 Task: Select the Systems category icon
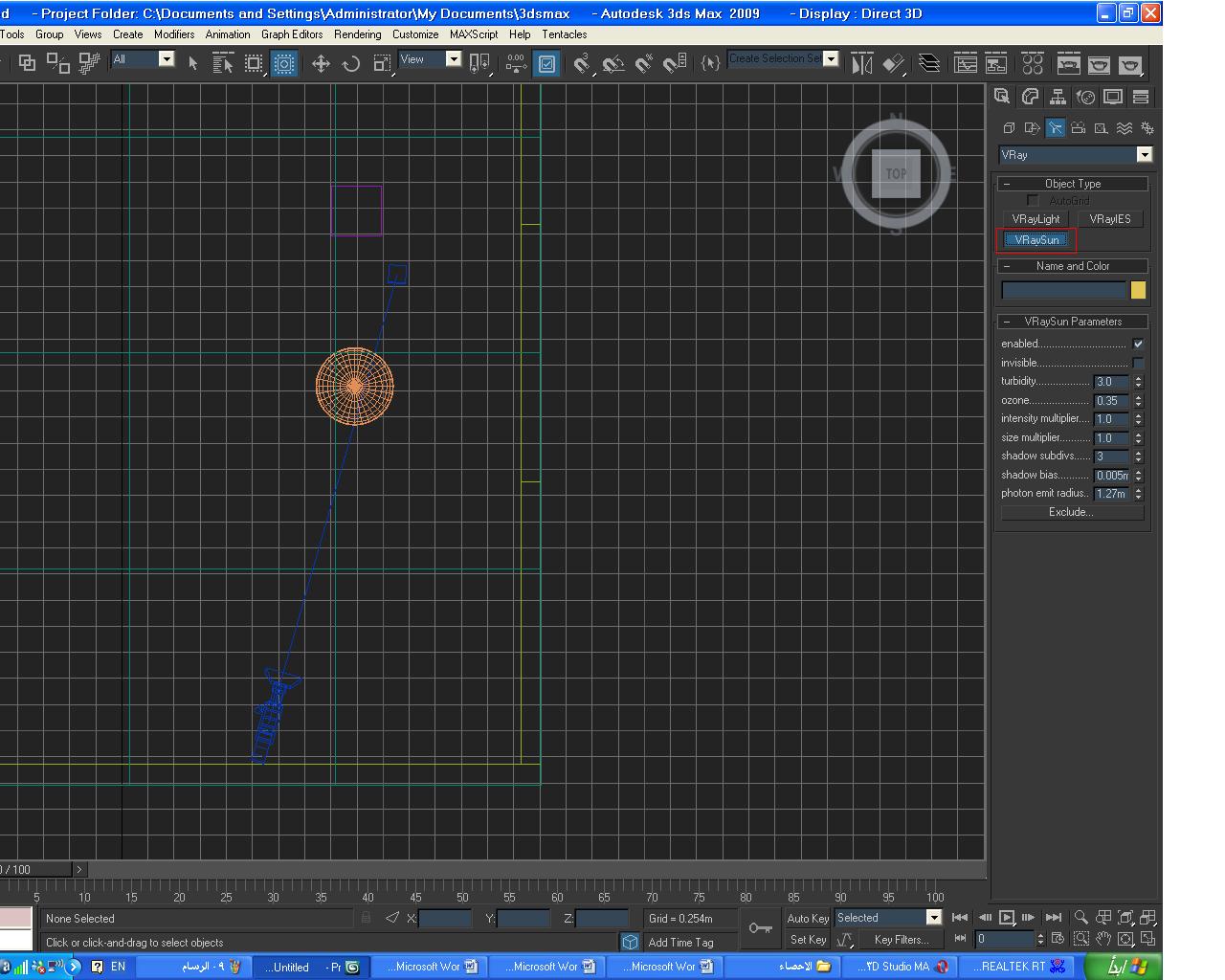tap(1147, 127)
